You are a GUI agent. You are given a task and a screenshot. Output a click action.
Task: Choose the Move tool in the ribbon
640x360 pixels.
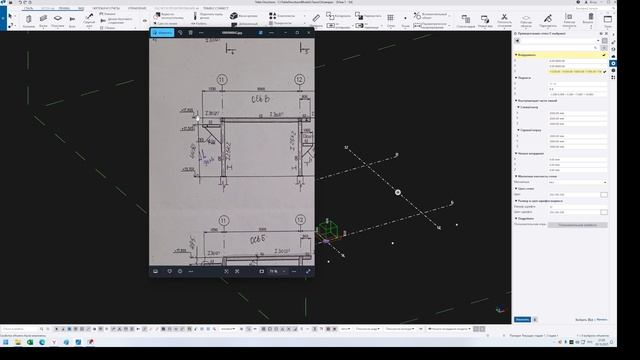(x=367, y=16)
